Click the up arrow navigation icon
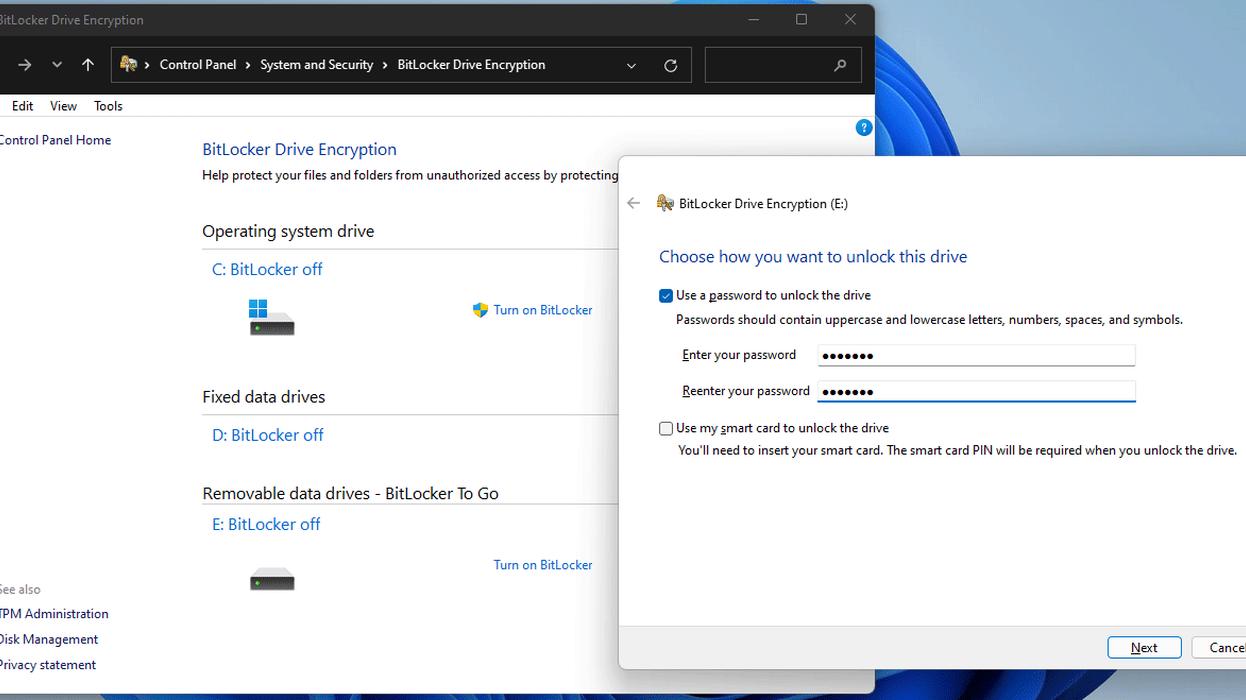This screenshot has height=700, width=1246. pyautogui.click(x=88, y=65)
